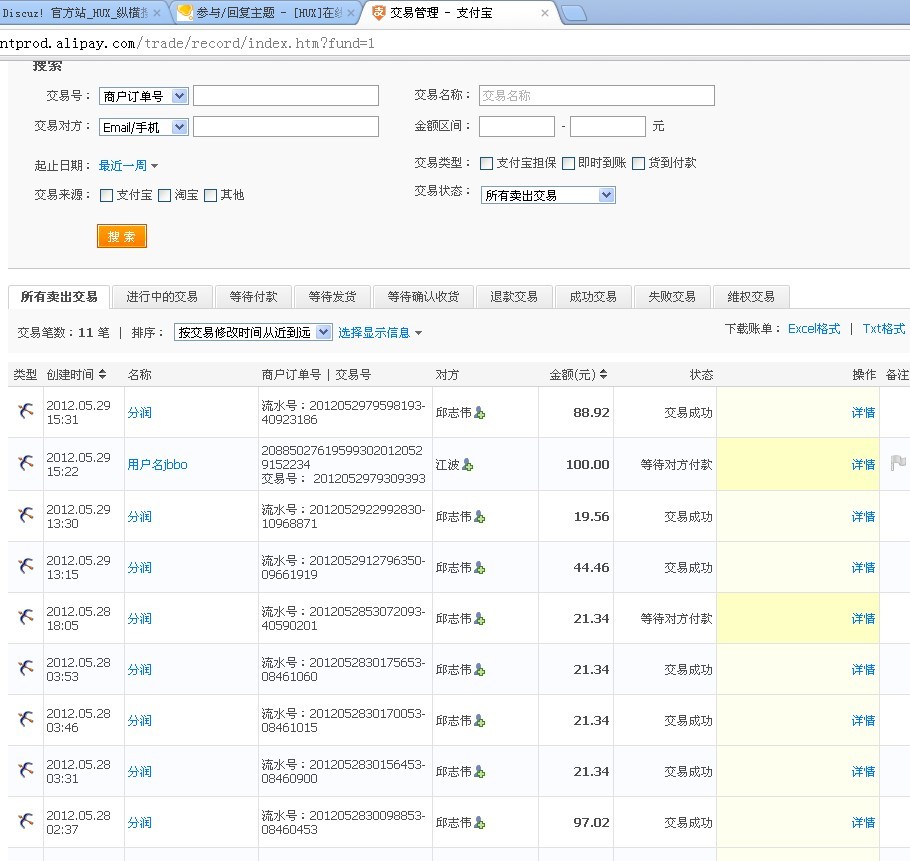The image size is (910, 861).
Task: Tick the 淘宝 transaction source checkbox
Action: click(x=165, y=195)
